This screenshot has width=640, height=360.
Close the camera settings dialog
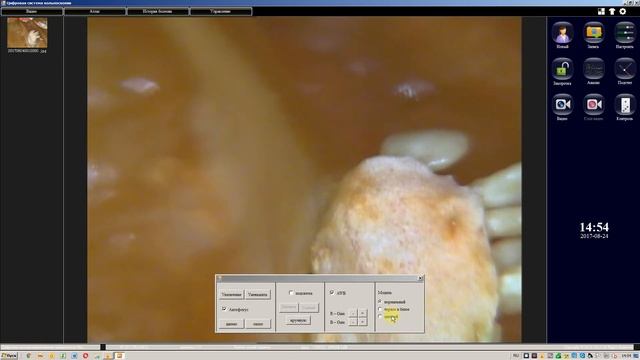[420, 278]
